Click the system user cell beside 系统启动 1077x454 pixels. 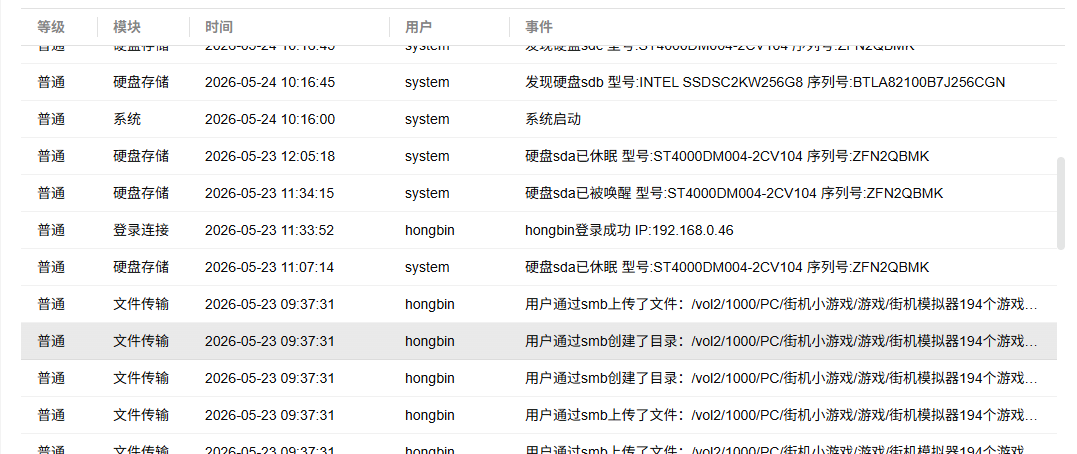[x=427, y=120]
